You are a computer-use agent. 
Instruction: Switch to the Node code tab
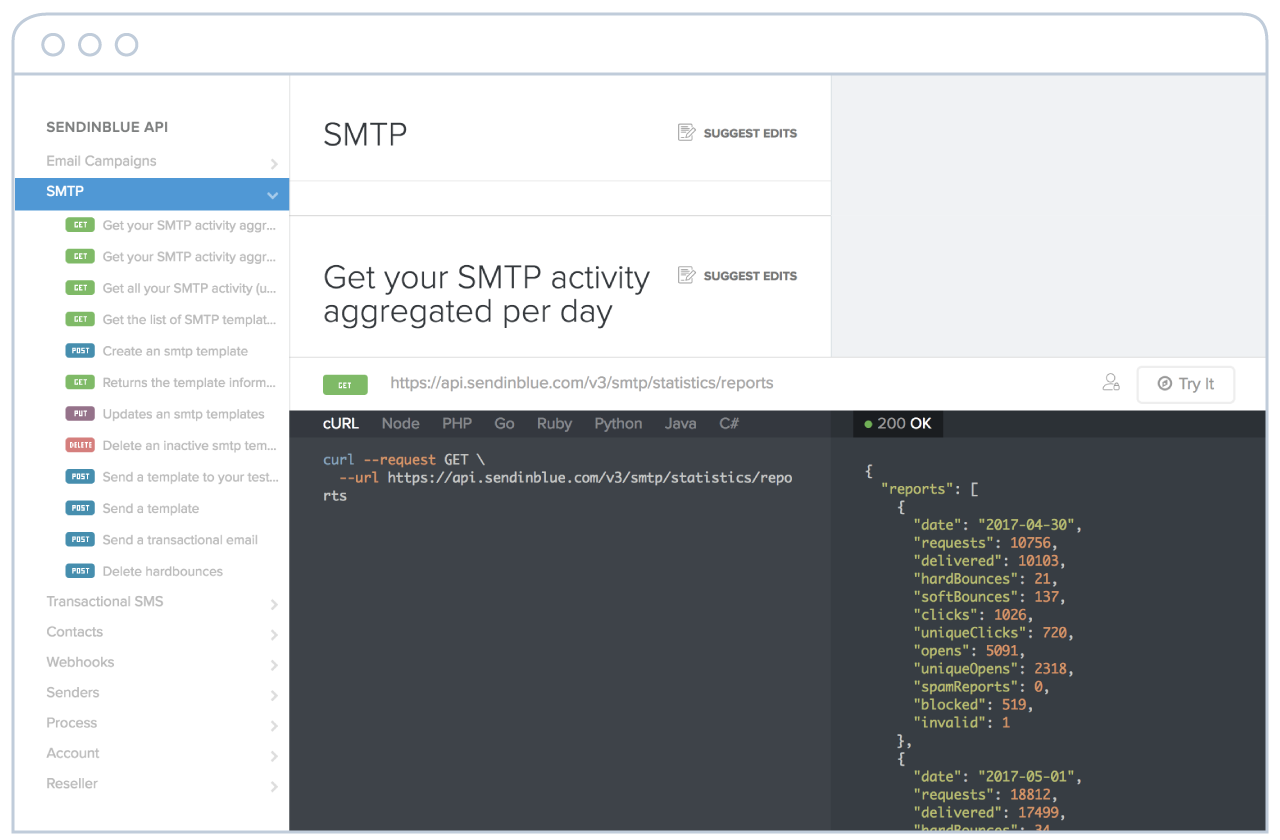coord(400,423)
